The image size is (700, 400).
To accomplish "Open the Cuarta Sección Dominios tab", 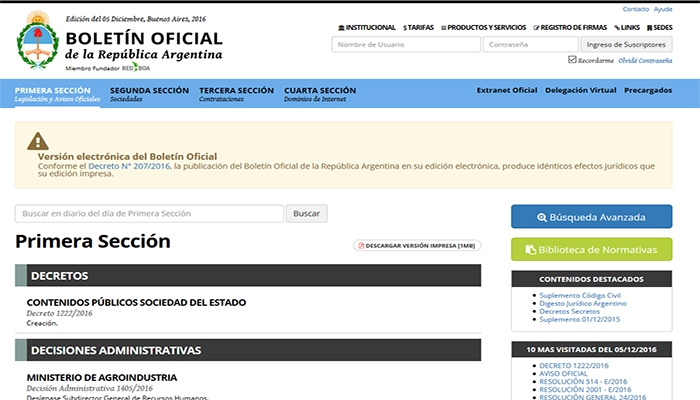I will (x=319, y=94).
